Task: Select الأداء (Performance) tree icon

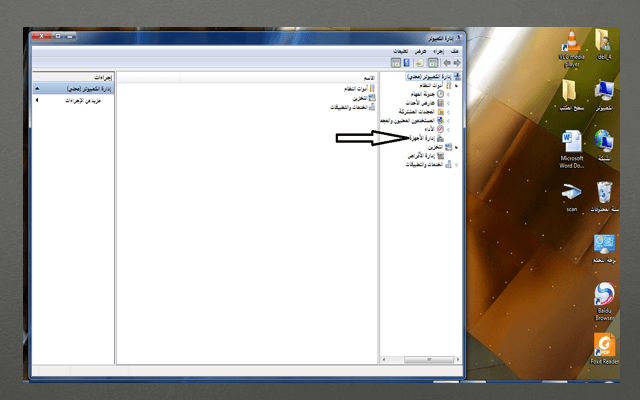Action: point(440,129)
